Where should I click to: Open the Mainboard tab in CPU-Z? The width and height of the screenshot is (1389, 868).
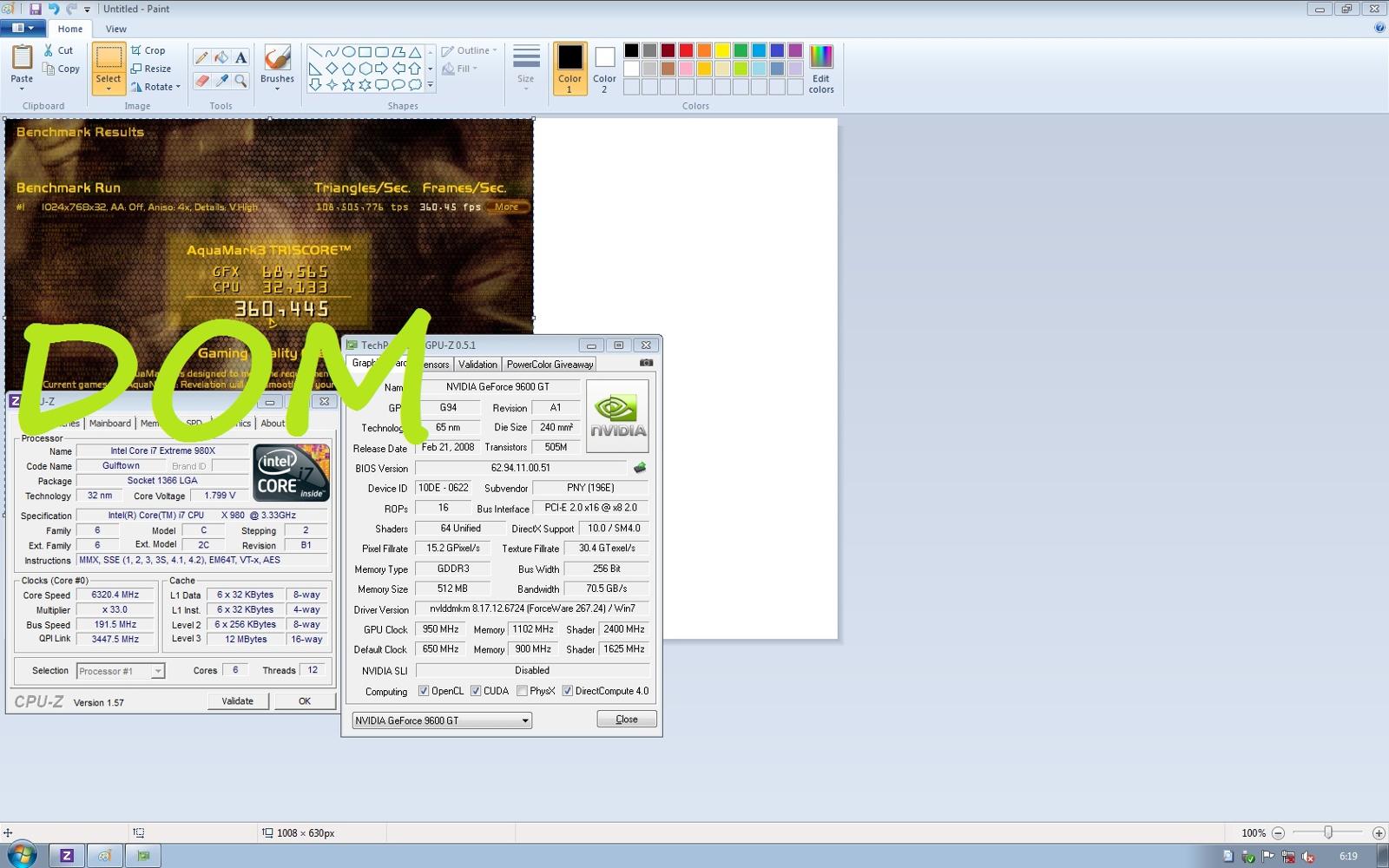pos(110,424)
